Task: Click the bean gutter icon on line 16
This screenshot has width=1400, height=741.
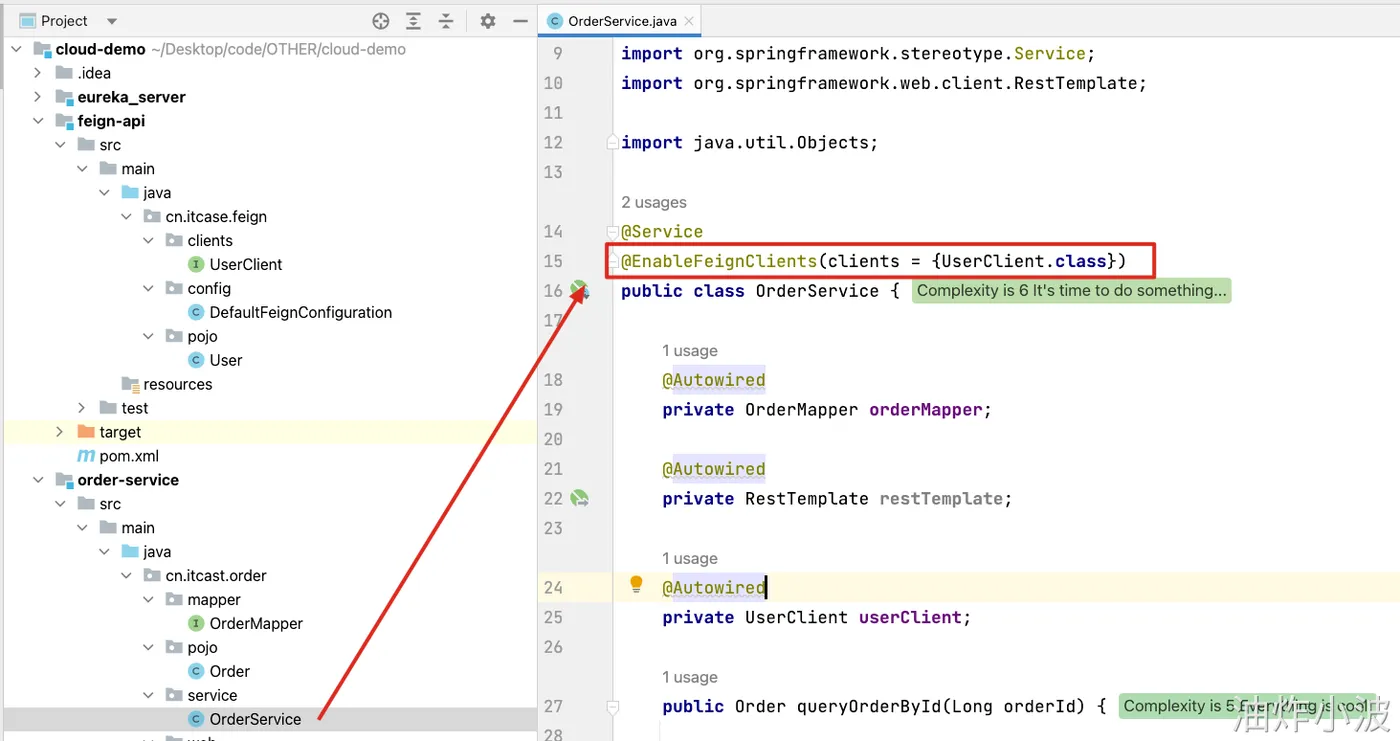Action: point(579,290)
